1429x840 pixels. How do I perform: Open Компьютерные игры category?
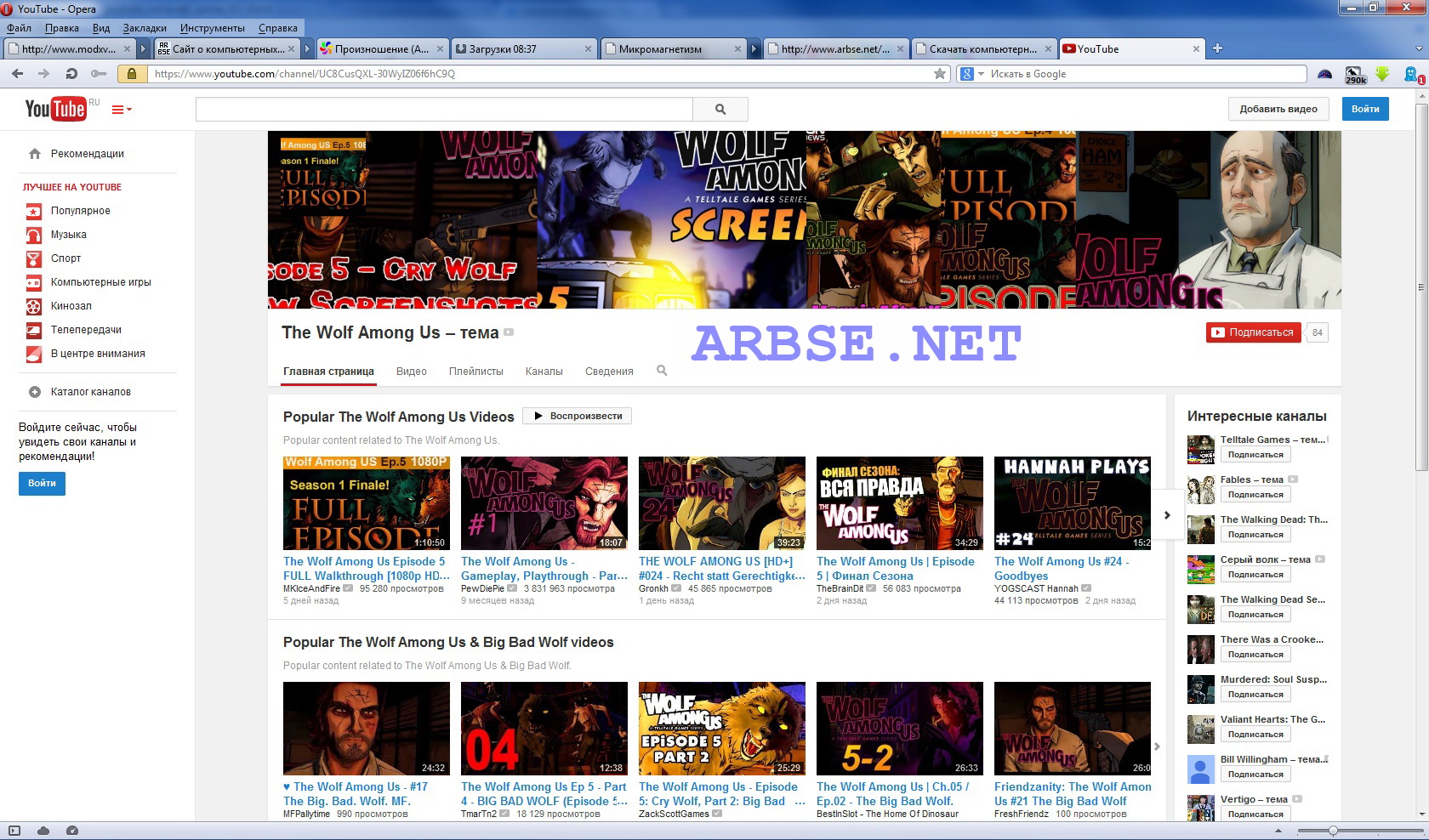(100, 282)
